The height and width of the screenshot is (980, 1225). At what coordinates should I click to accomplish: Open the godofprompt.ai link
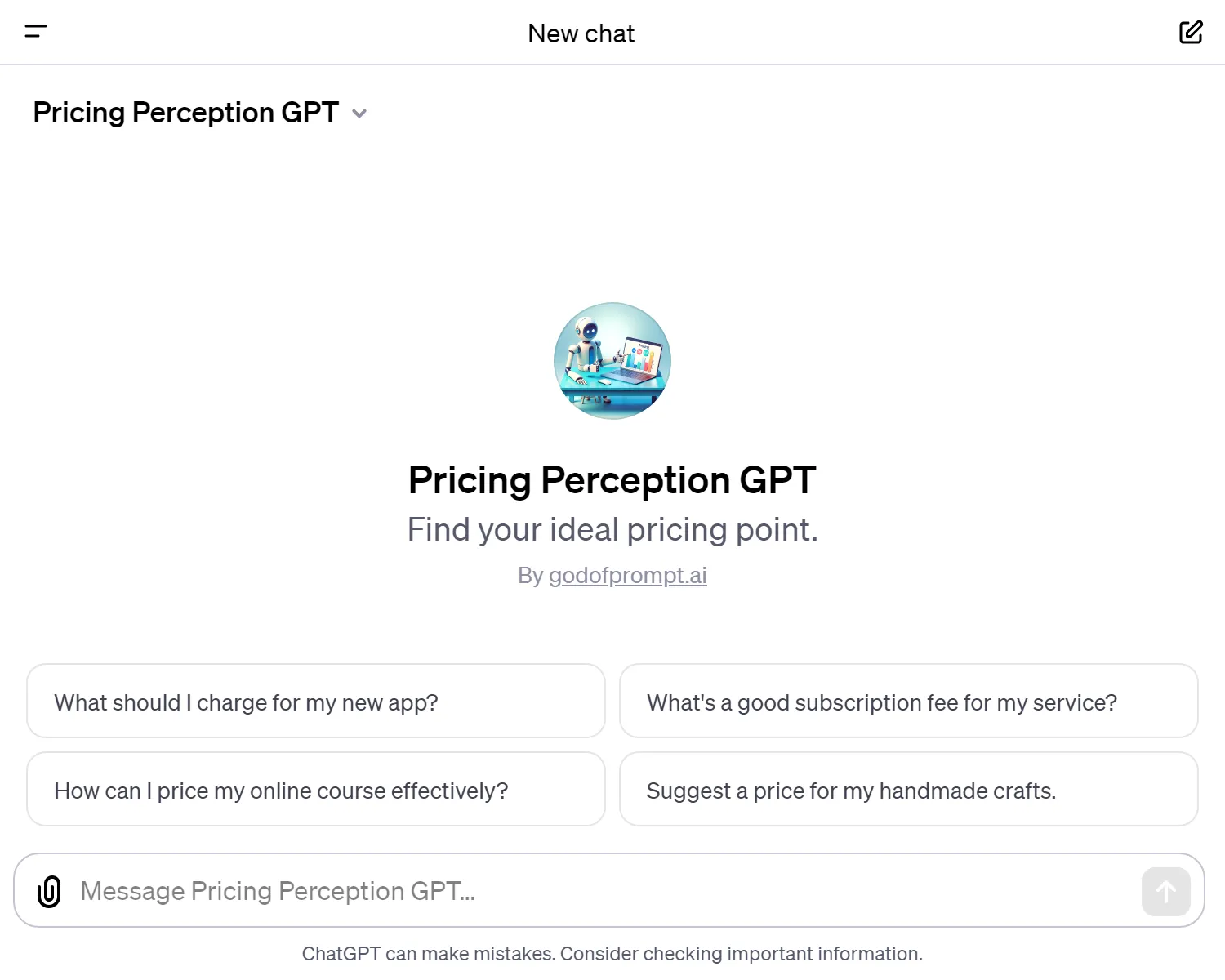tap(627, 575)
